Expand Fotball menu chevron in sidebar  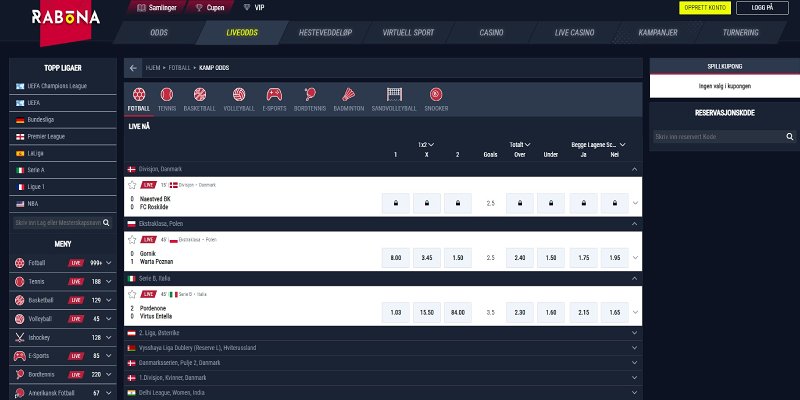pos(109,263)
